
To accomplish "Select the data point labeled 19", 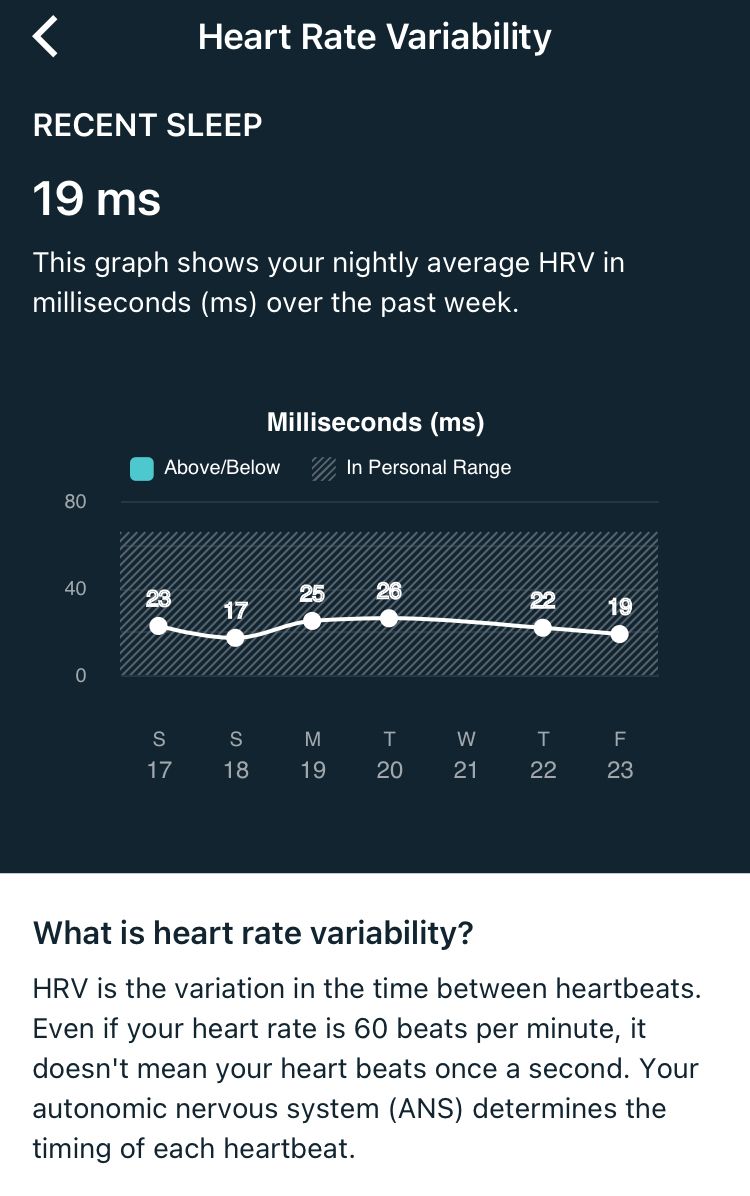I will (x=619, y=634).
